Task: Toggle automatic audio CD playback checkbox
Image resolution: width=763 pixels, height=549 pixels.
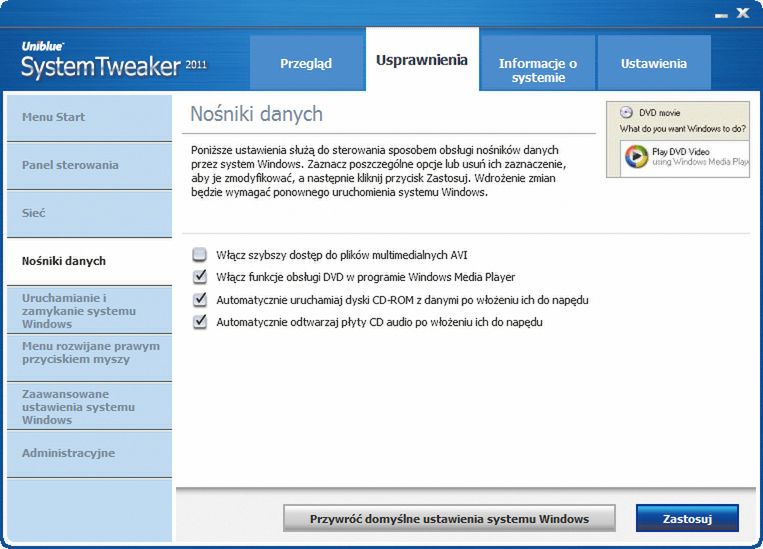Action: coord(200,322)
